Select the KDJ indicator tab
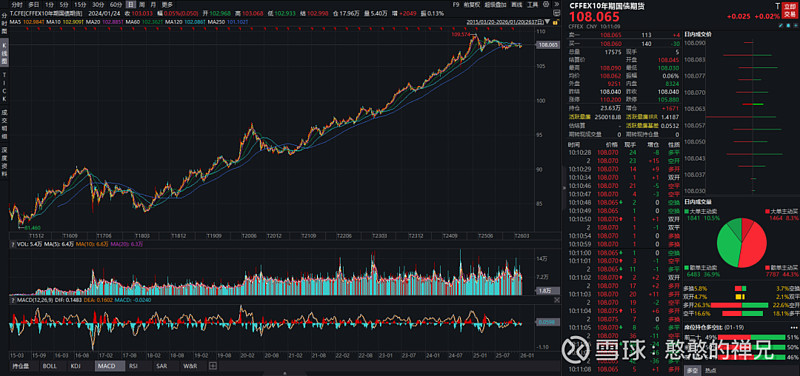Viewport: 800px width, 376px height. pos(76,366)
